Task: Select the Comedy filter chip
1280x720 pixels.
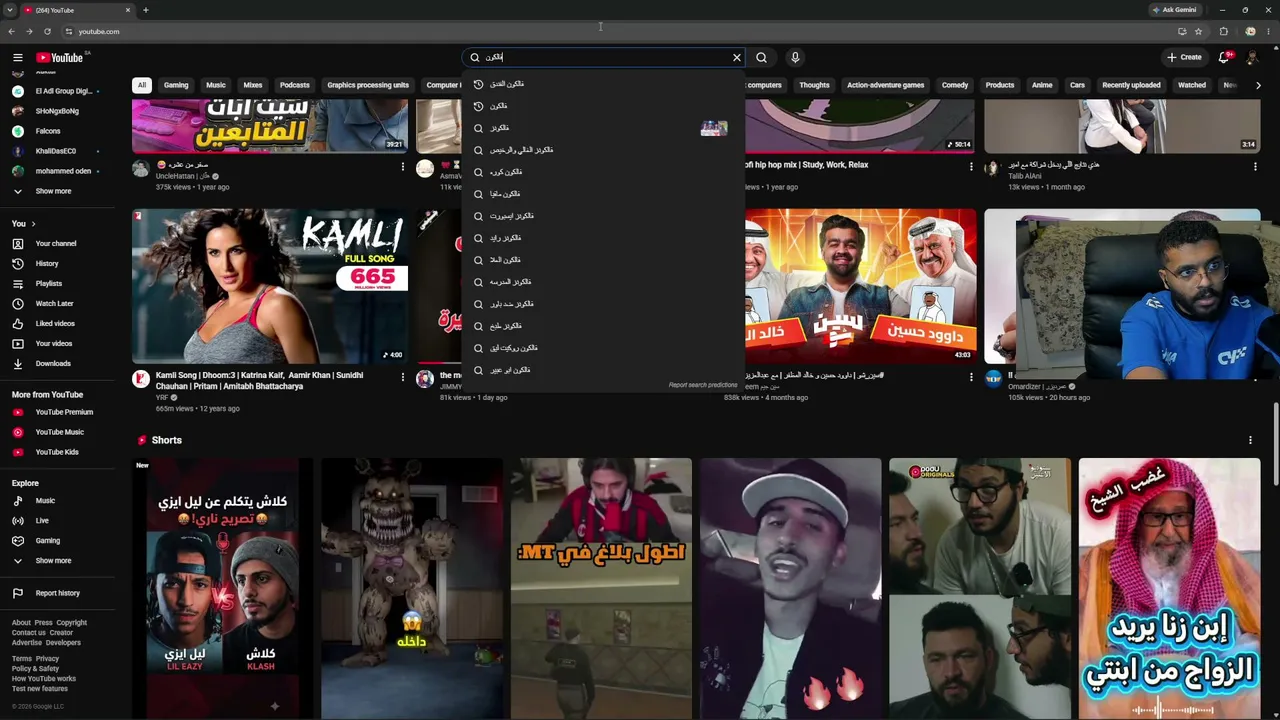Action: click(x=955, y=85)
